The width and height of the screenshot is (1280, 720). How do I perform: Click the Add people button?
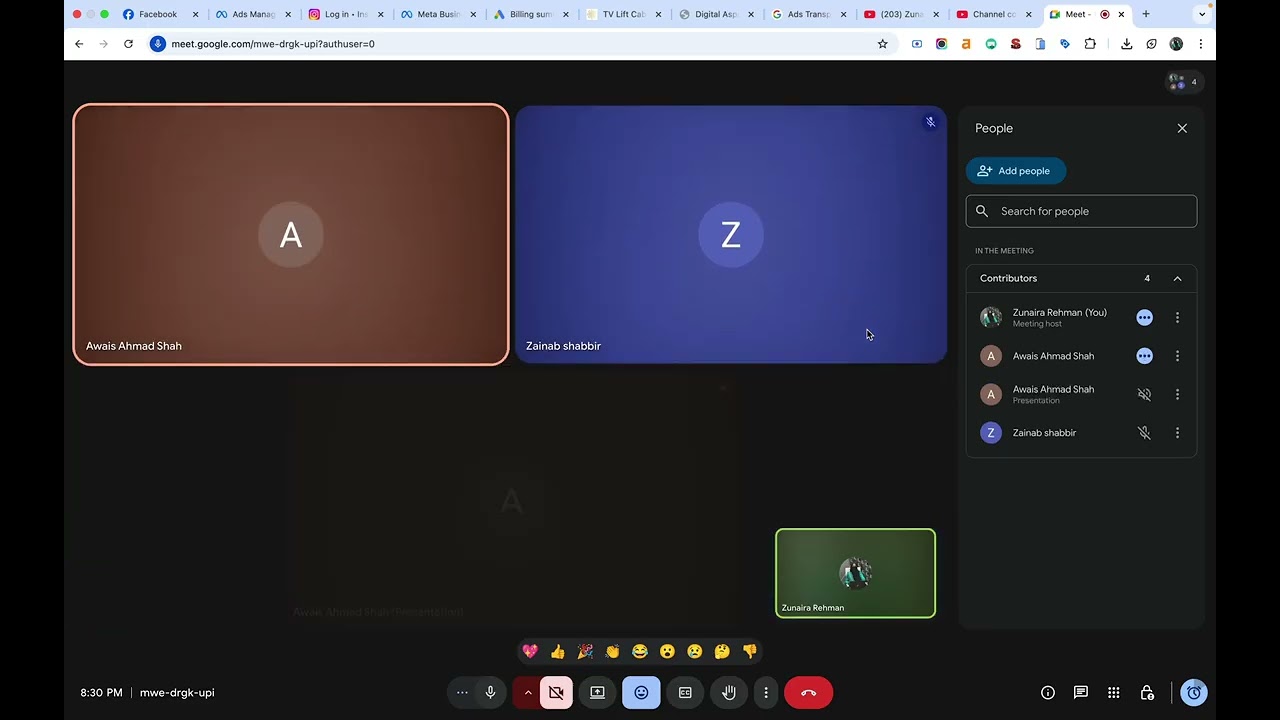[x=1015, y=171]
